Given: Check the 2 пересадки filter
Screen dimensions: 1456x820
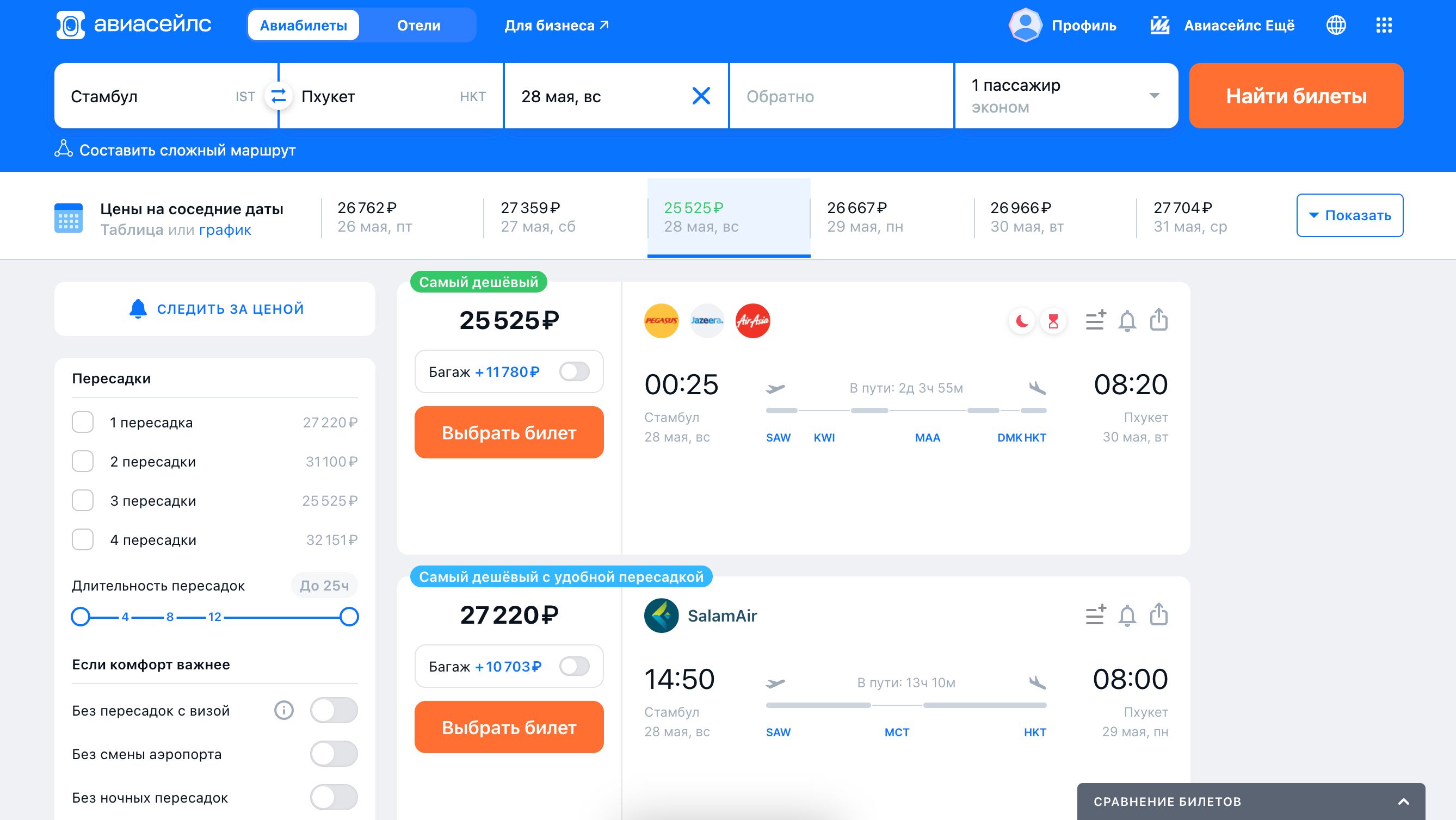Looking at the screenshot, I should click(83, 462).
